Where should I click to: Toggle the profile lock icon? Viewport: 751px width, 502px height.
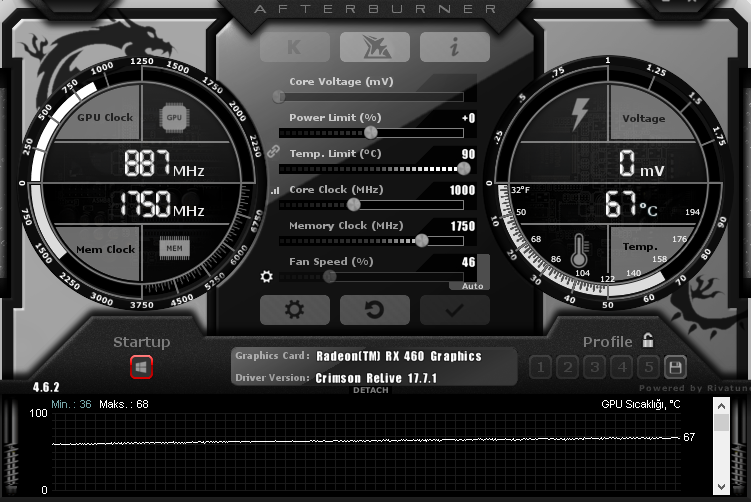648,340
